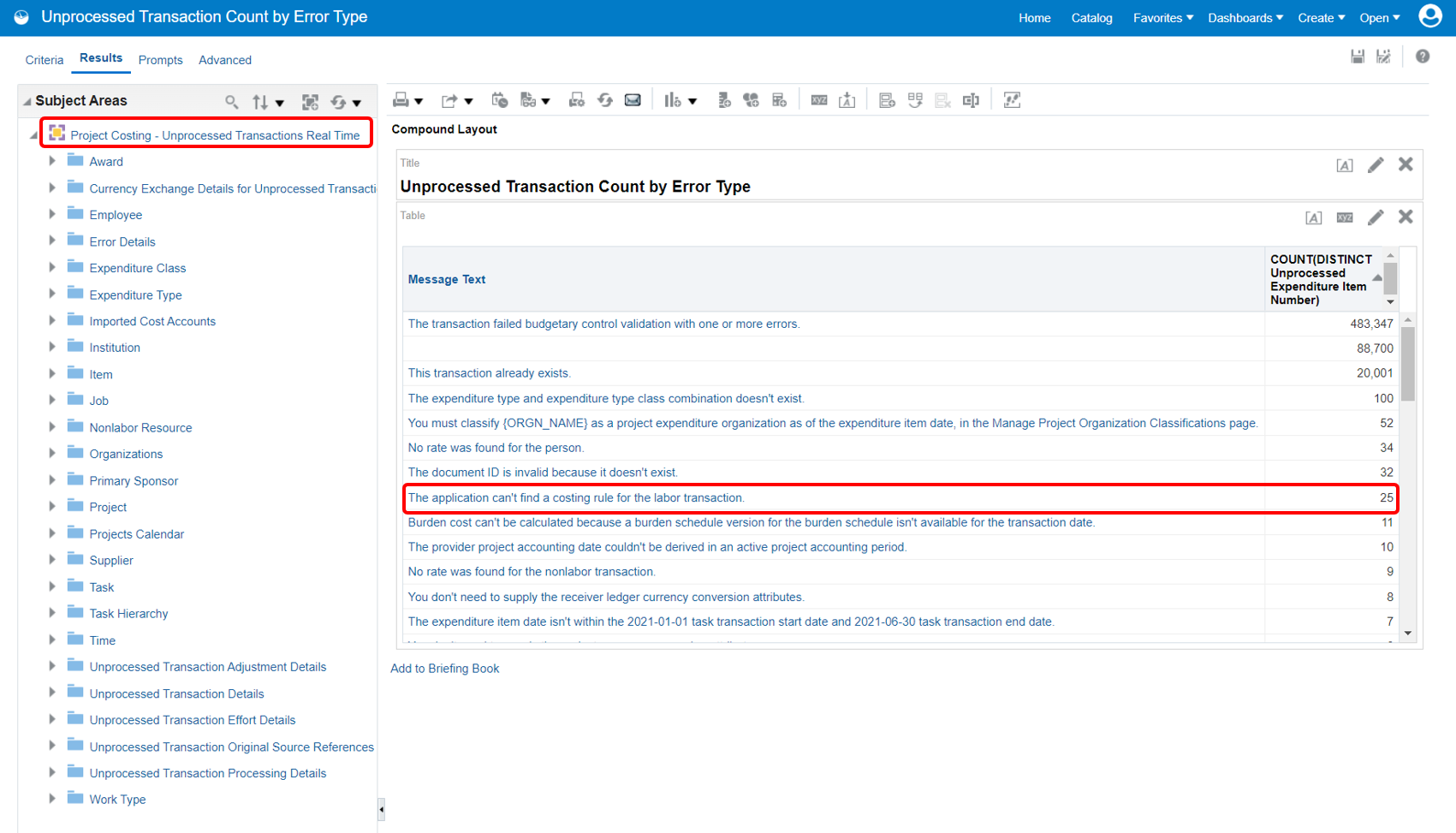1456x833 pixels.
Task: Click Add to Briefing Book link
Action: (x=445, y=669)
